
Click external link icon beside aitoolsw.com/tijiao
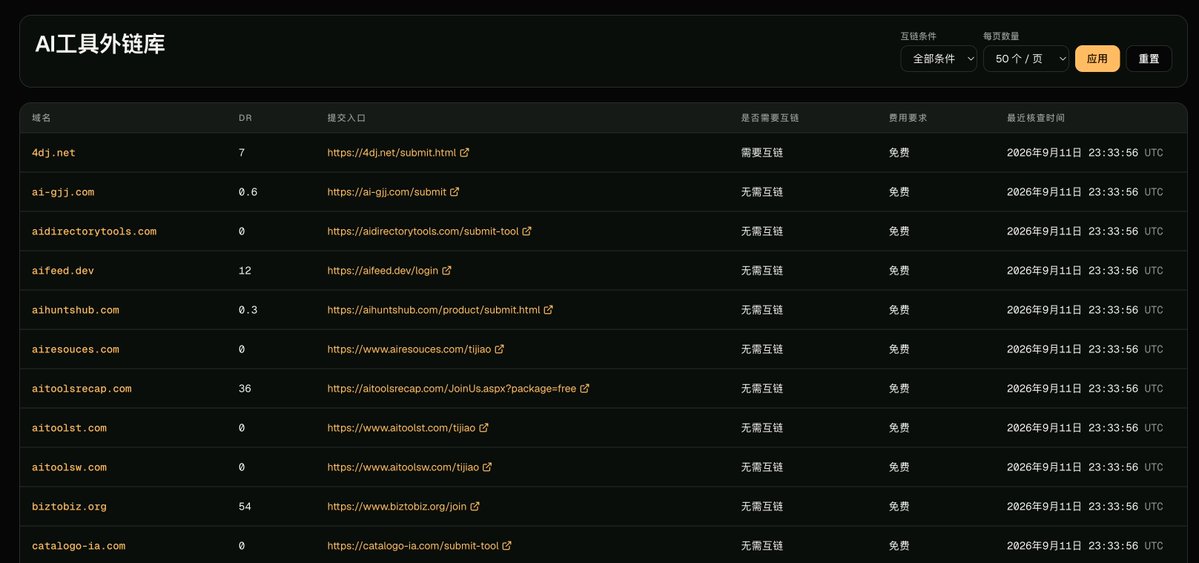[487, 467]
